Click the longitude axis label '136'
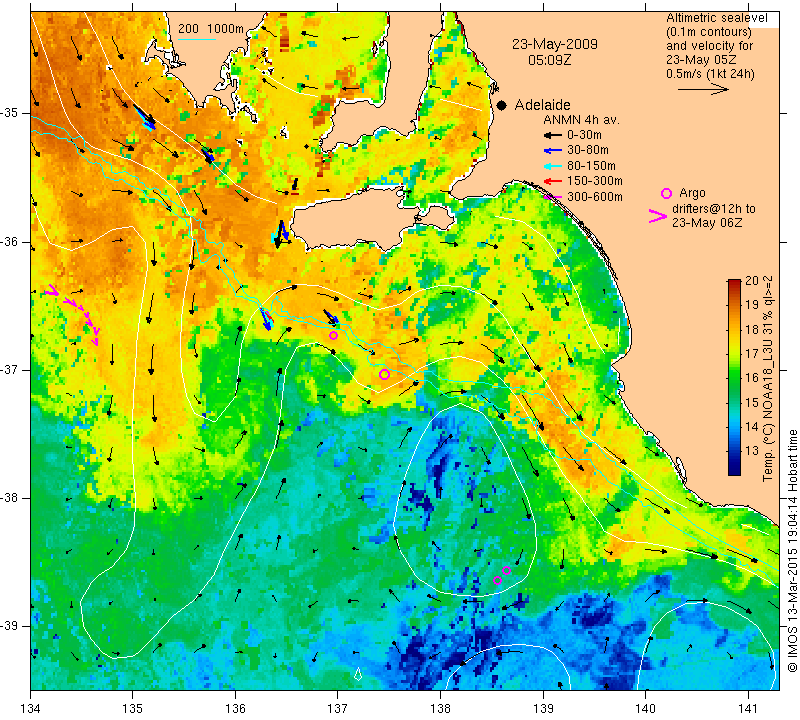Screen dimensions: 800x720 point(235,708)
